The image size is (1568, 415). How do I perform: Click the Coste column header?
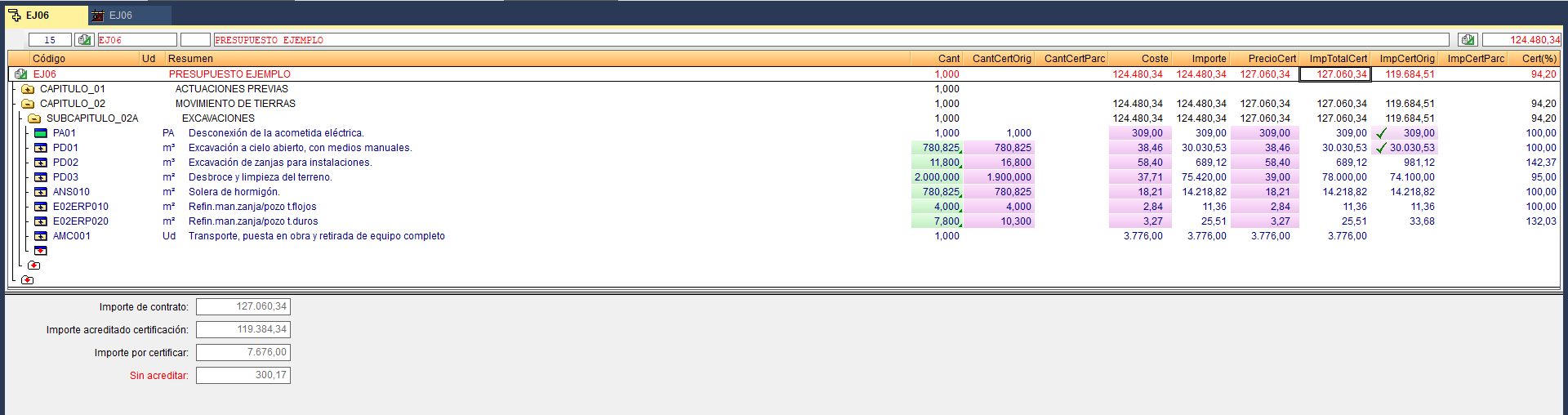click(x=1140, y=59)
